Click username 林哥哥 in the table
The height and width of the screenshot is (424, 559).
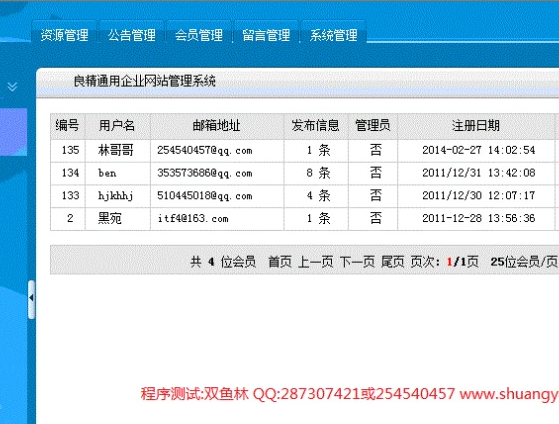click(116, 150)
